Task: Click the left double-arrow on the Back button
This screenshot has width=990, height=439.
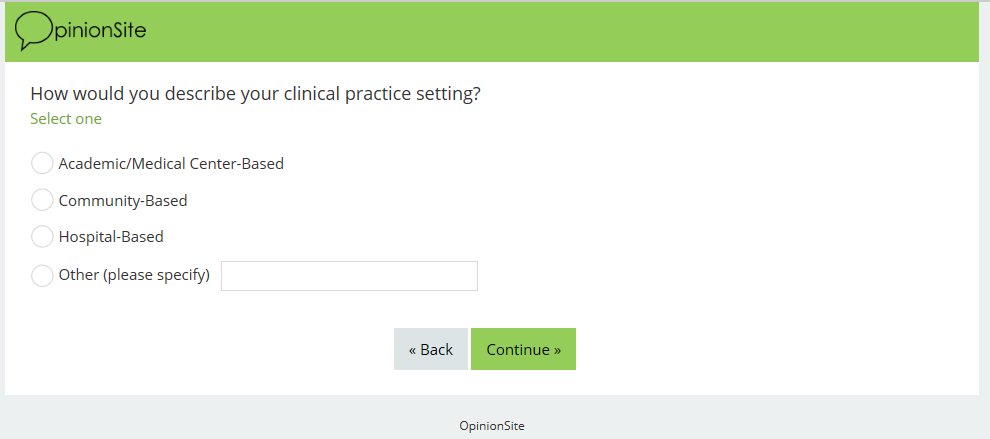Action: 413,350
